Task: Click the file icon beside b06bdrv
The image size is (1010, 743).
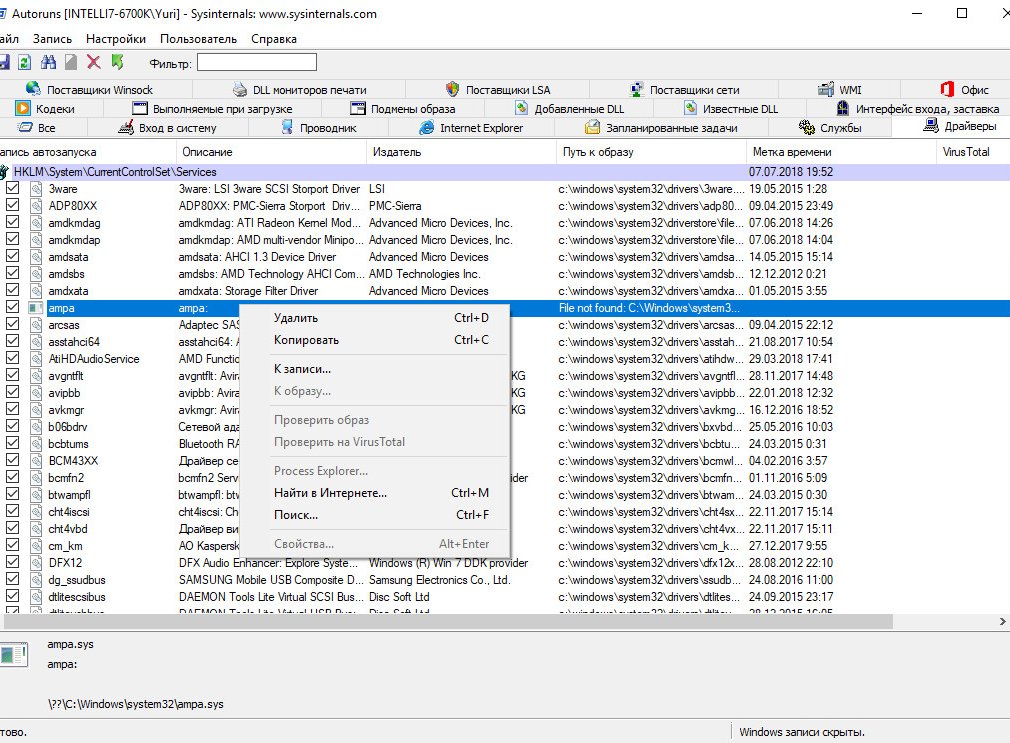Action: click(36, 427)
